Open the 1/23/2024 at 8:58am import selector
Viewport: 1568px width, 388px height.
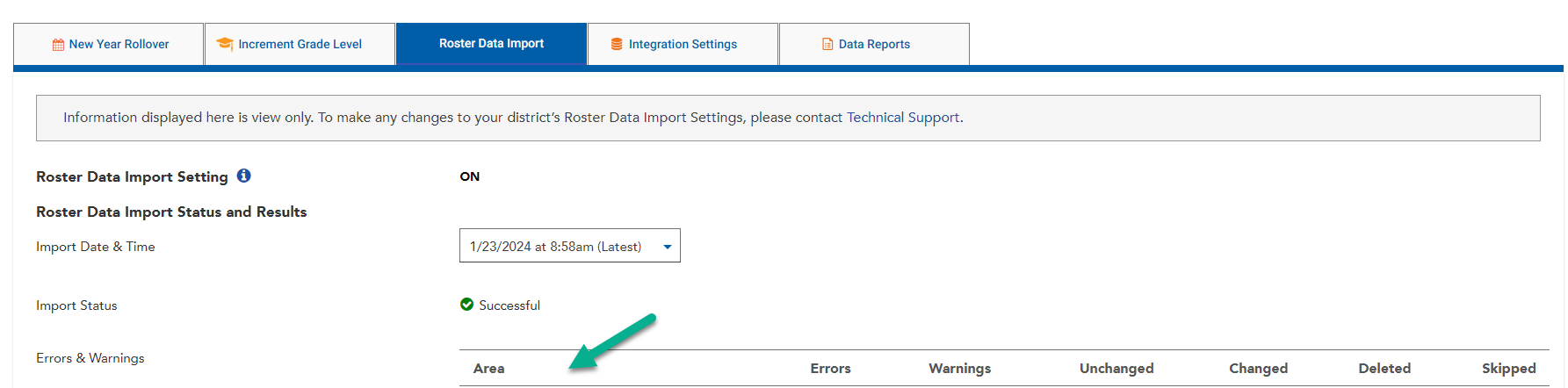point(555,247)
